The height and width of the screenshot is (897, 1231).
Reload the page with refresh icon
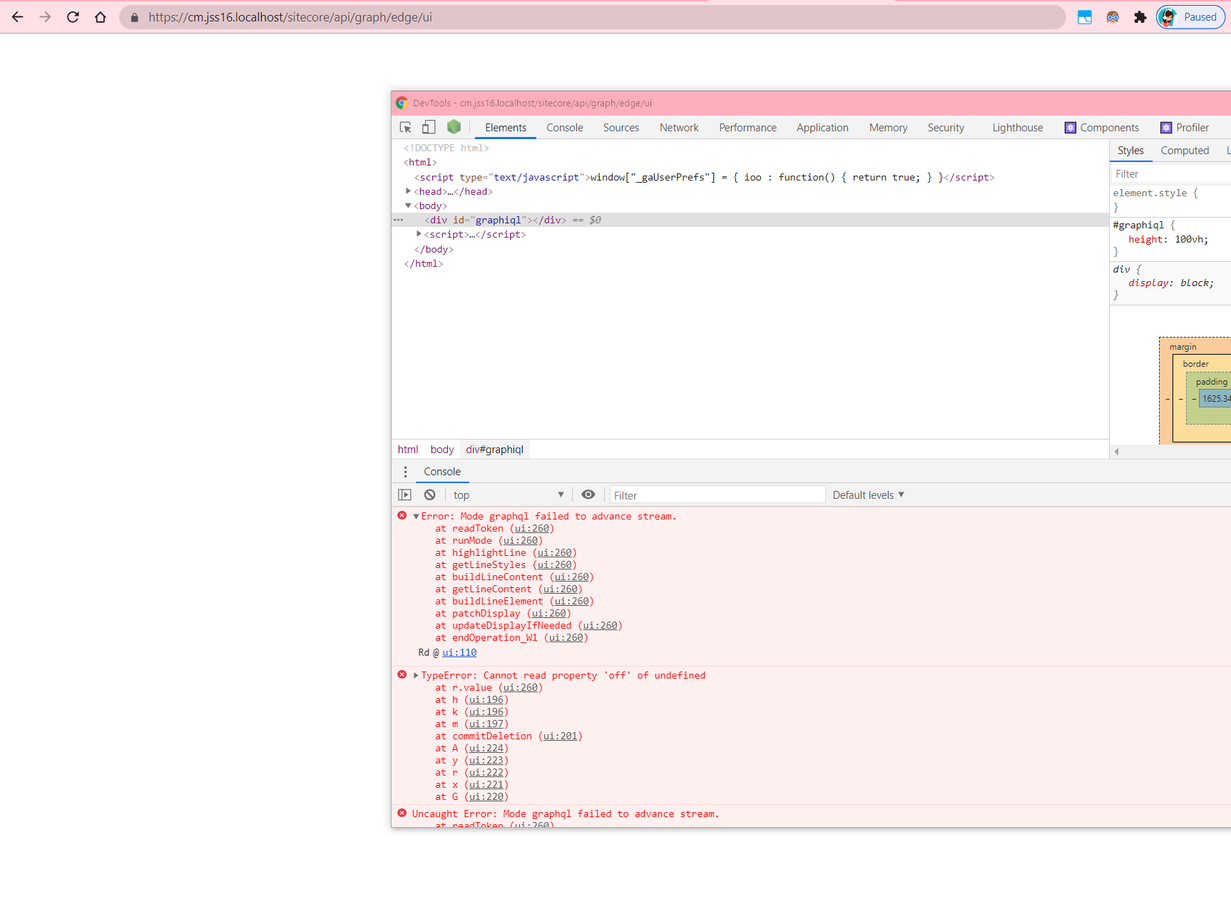(x=73, y=17)
